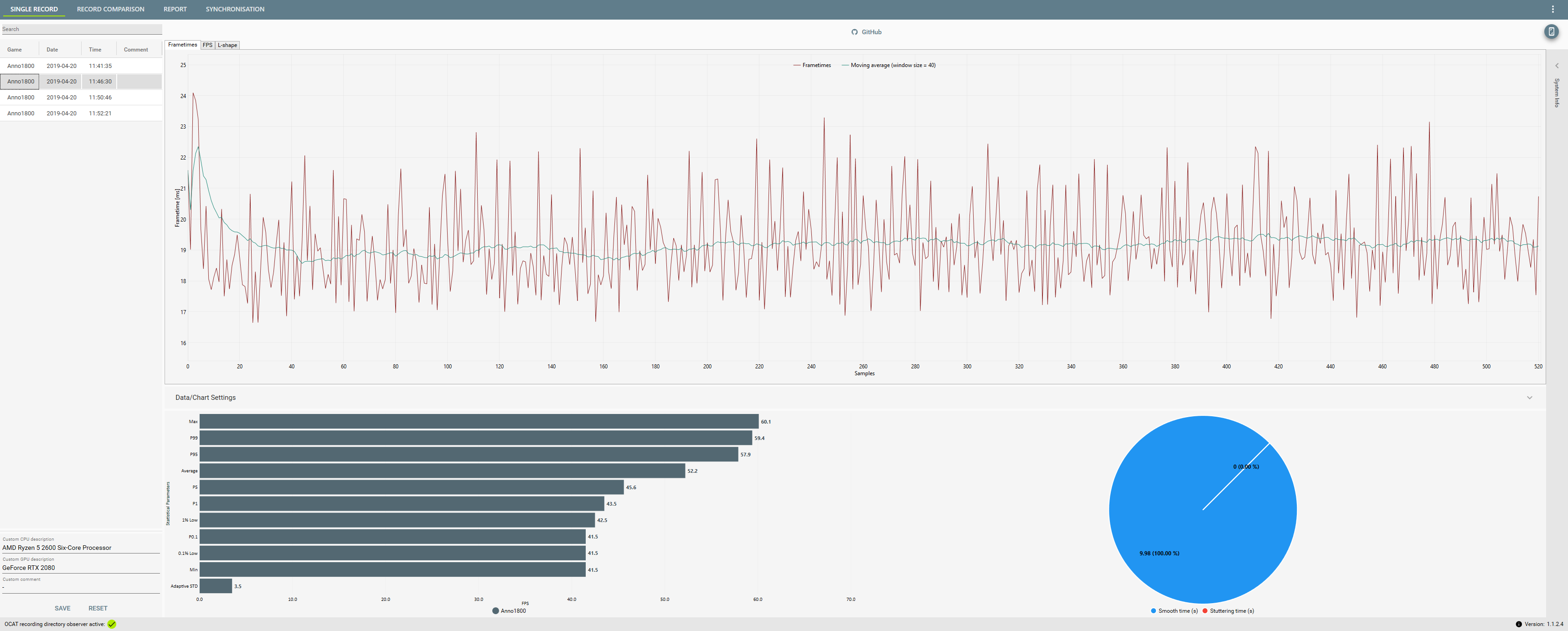Screen dimensions: 1568x631
Task: Sort records by Date column header
Action: pyautogui.click(x=52, y=50)
